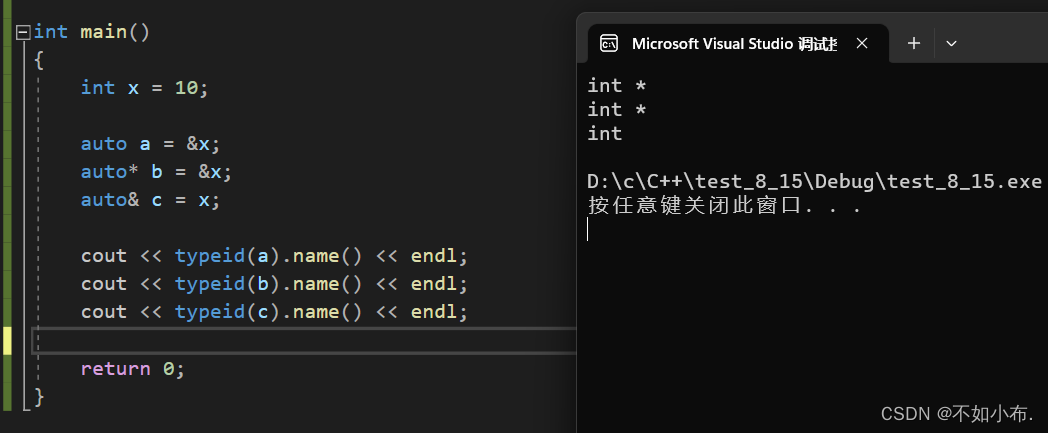Click the yellow unsaved-change margin marker
The height and width of the screenshot is (433, 1048).
pos(8,340)
